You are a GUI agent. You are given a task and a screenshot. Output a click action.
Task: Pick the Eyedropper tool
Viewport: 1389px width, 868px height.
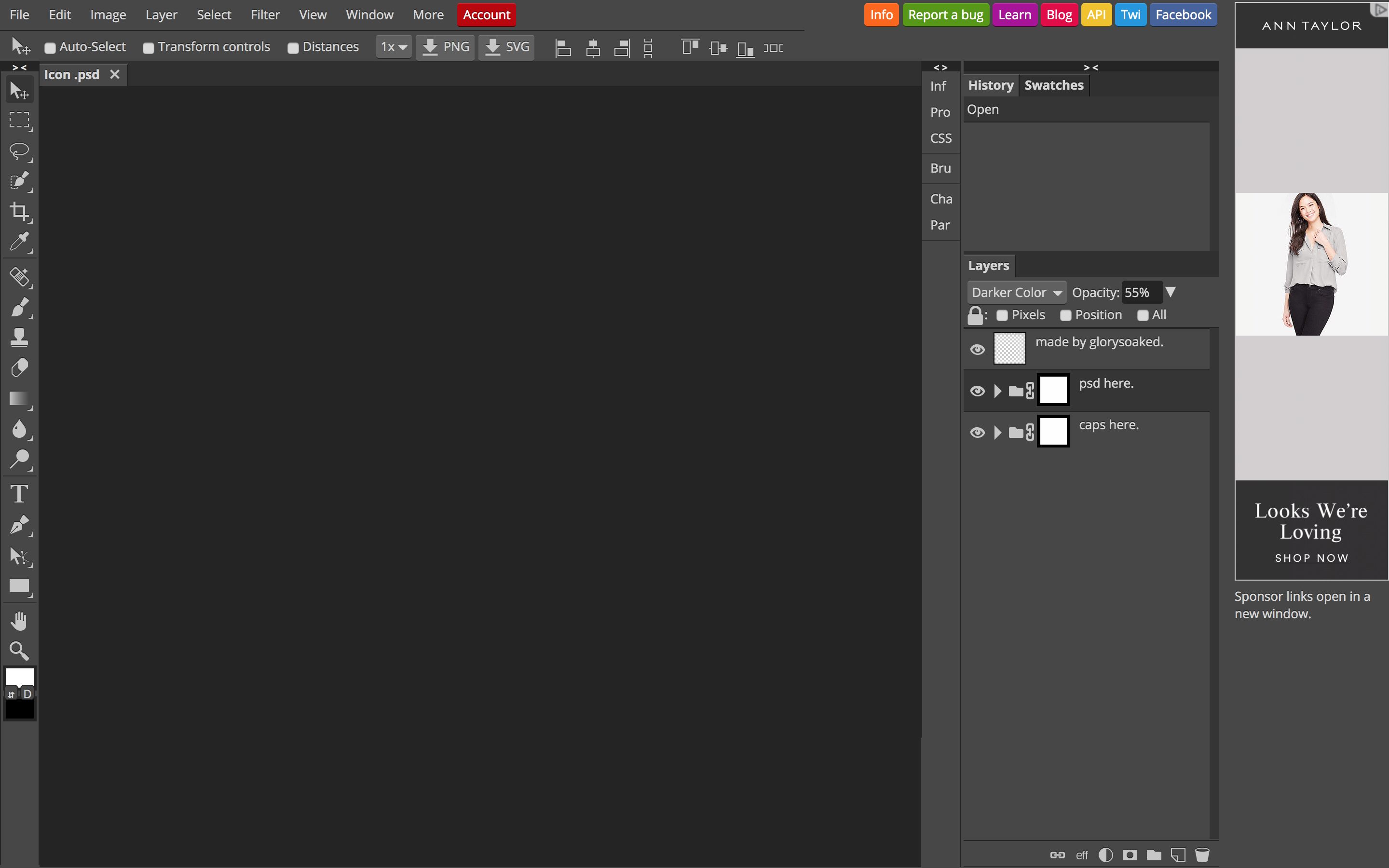coord(19,242)
